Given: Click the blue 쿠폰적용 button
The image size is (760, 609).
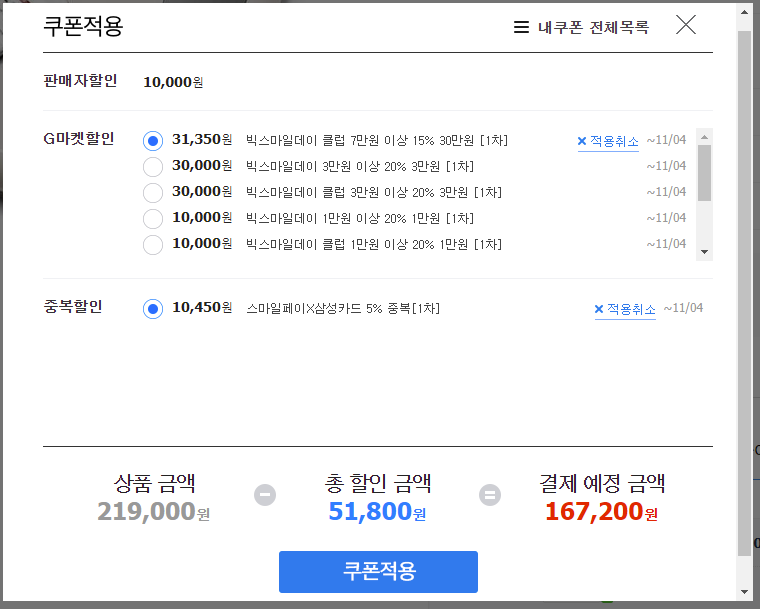Looking at the screenshot, I should tap(378, 572).
